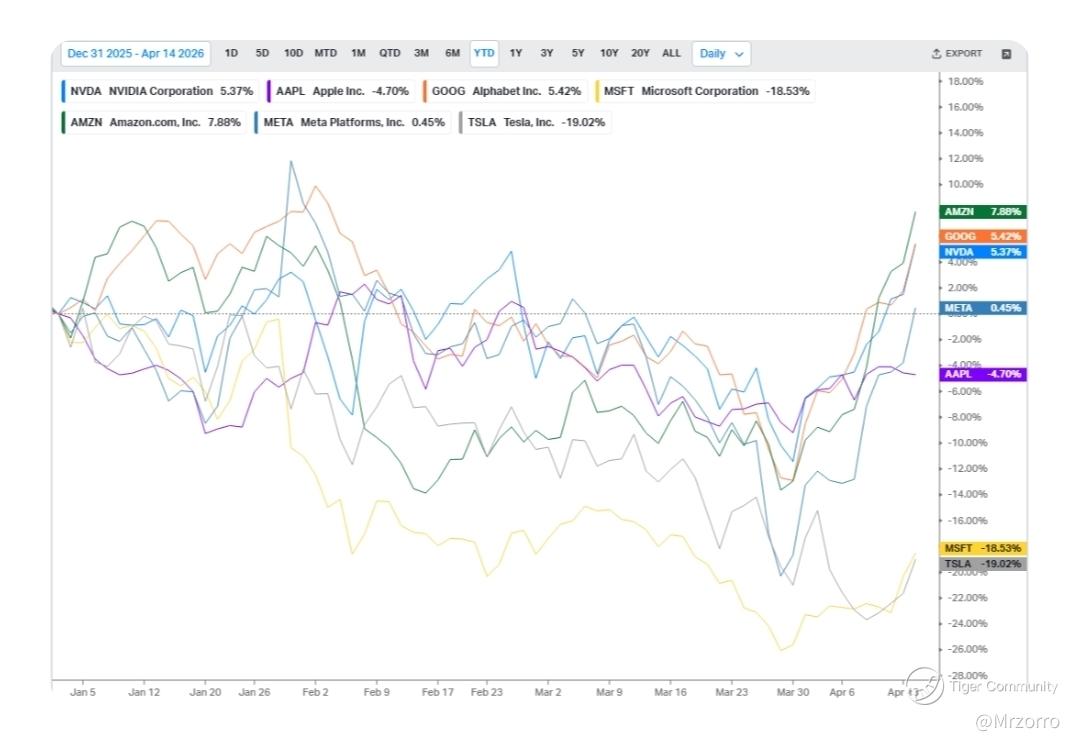Viewport: 1080px width, 746px height.
Task: Expand the Daily dropdown chevron arrow
Action: click(739, 54)
